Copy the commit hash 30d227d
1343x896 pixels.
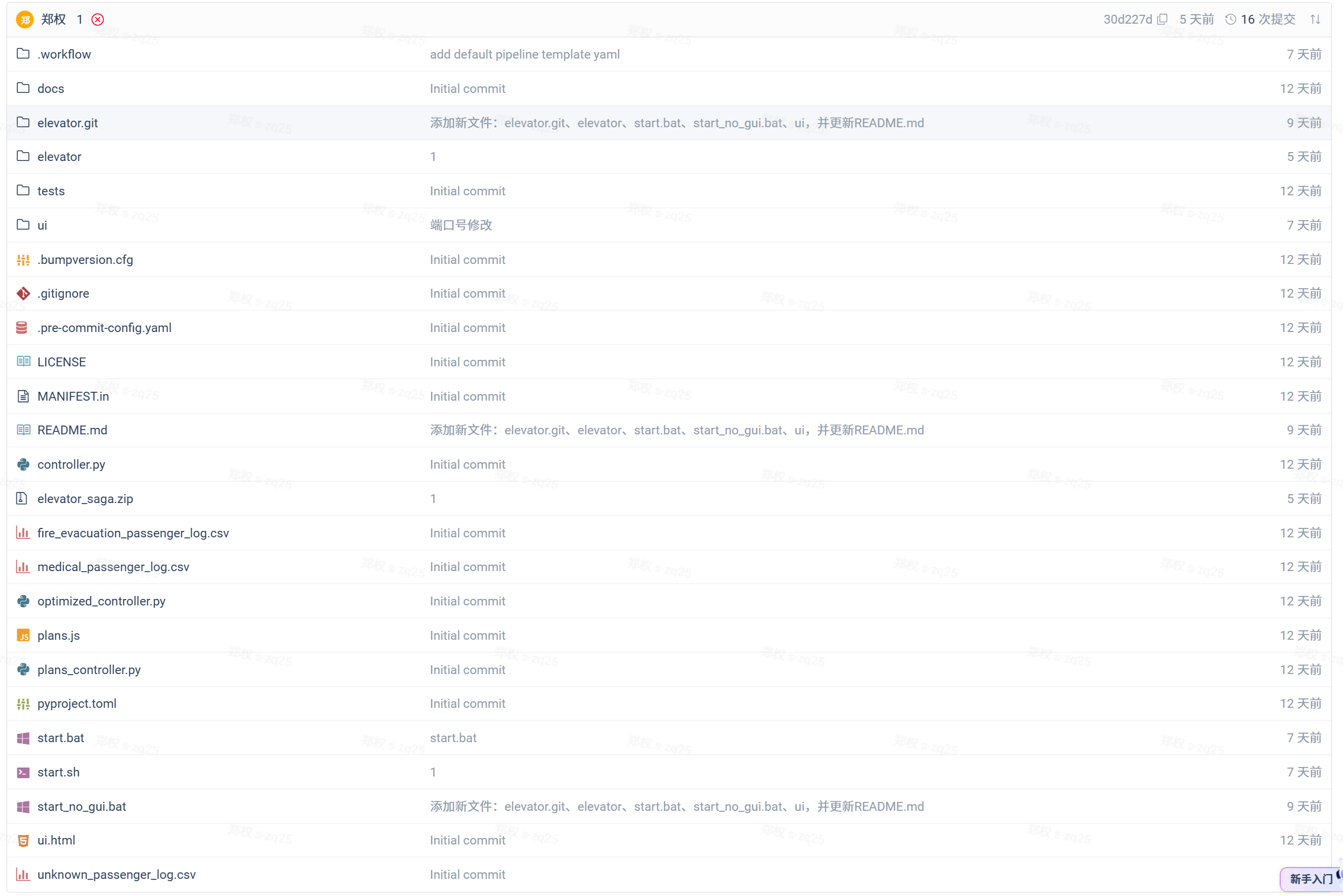click(1162, 20)
